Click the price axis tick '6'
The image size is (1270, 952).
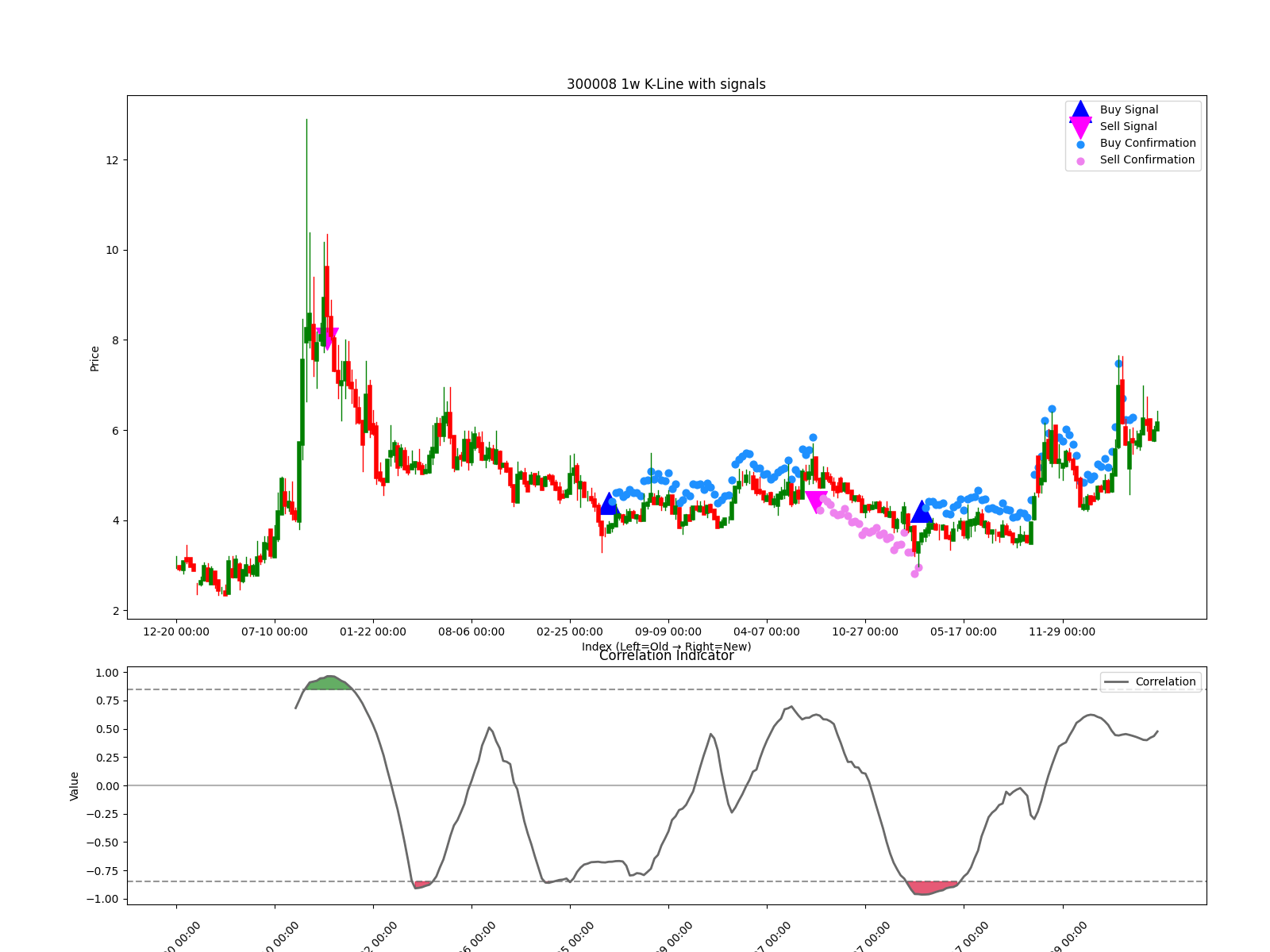[x=115, y=431]
